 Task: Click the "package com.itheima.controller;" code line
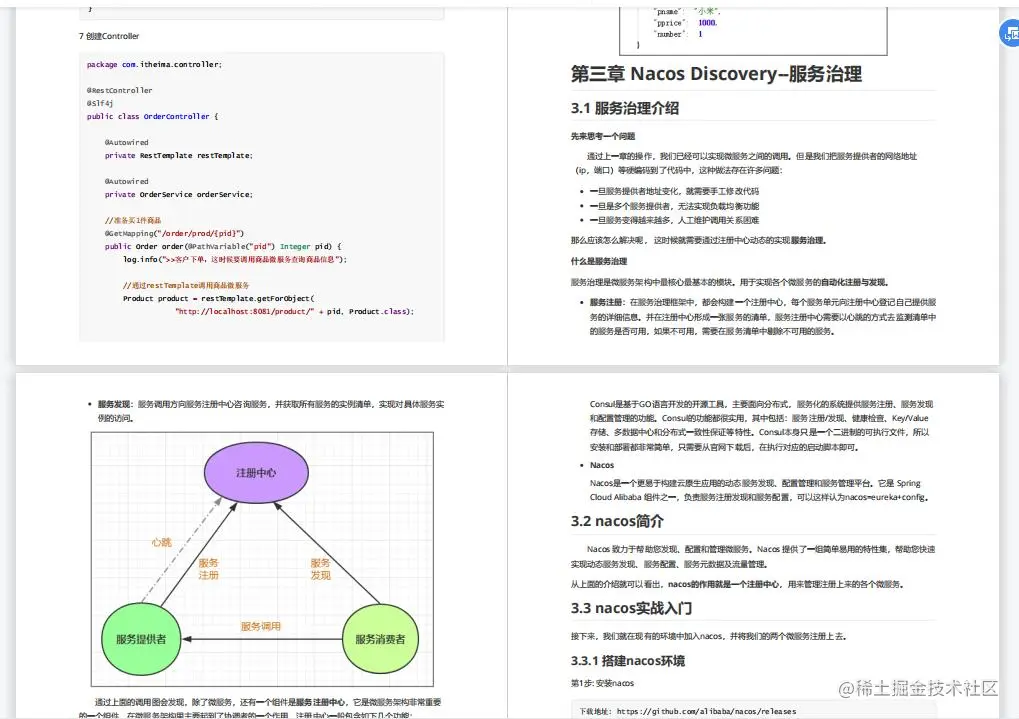(154, 64)
